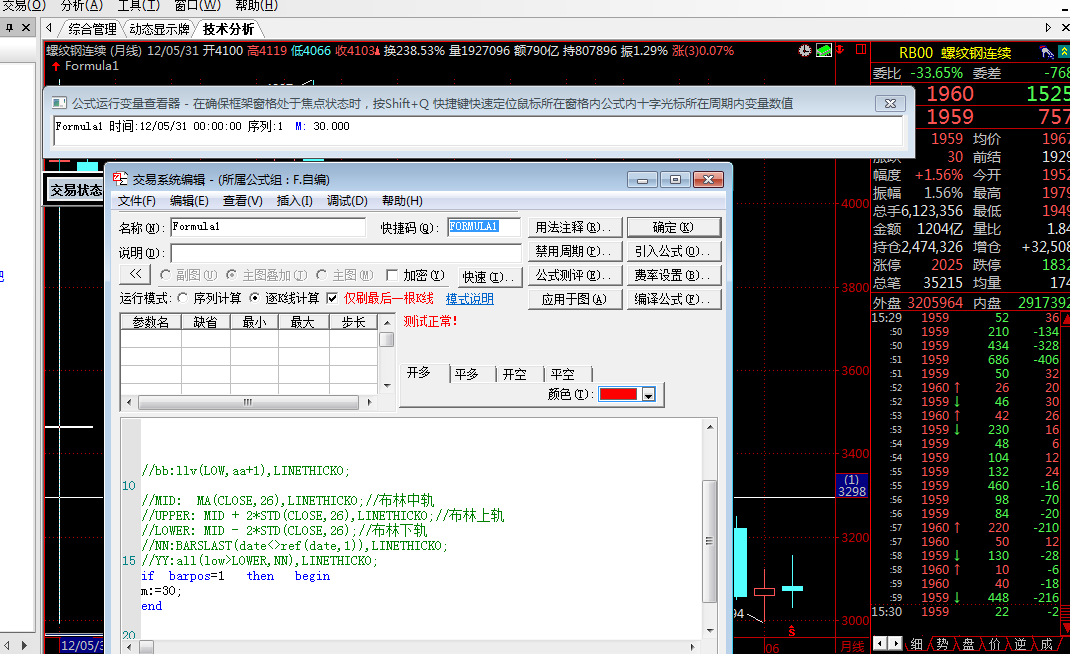The image size is (1070, 654).
Task: Click the variable viewer window title icon
Action: 59,103
